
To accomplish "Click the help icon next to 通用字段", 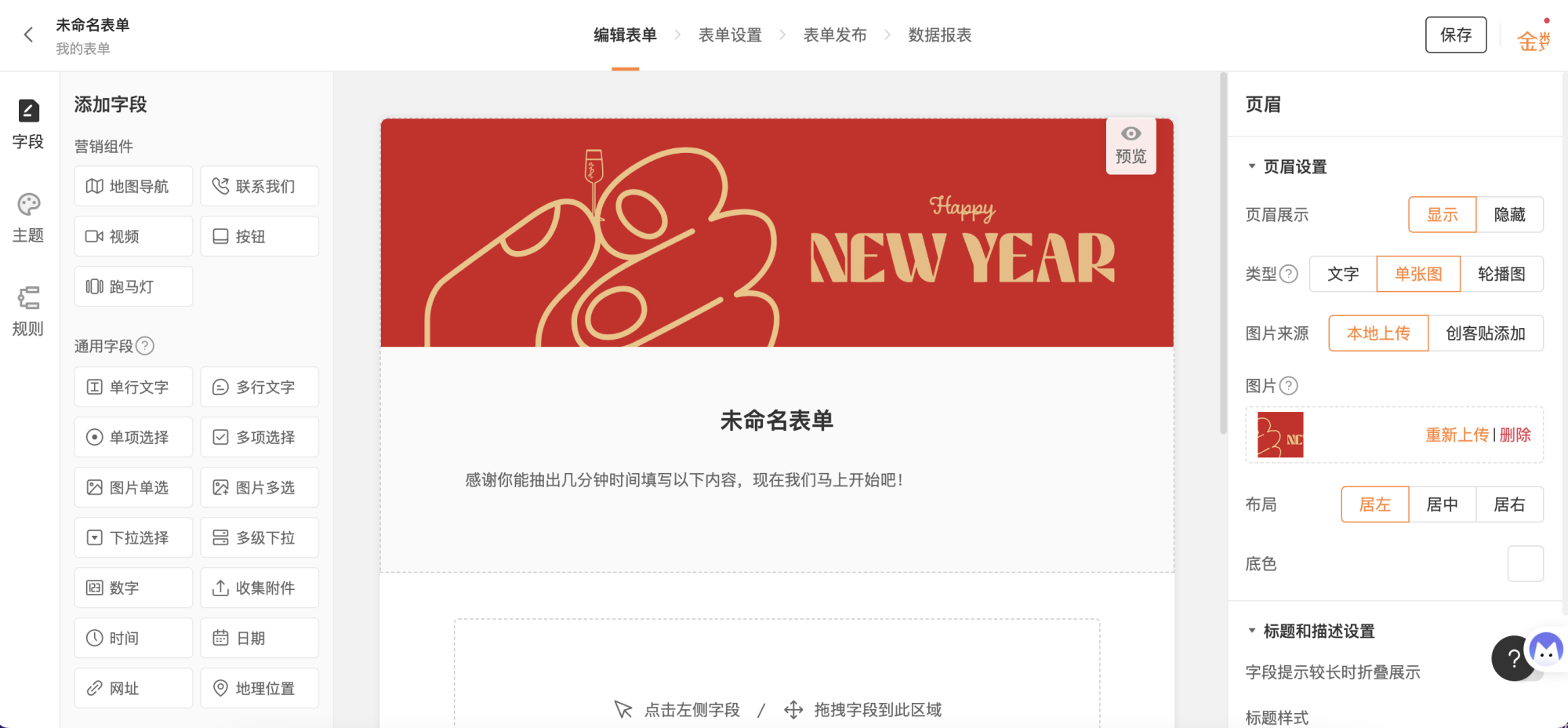I will pyautogui.click(x=145, y=346).
